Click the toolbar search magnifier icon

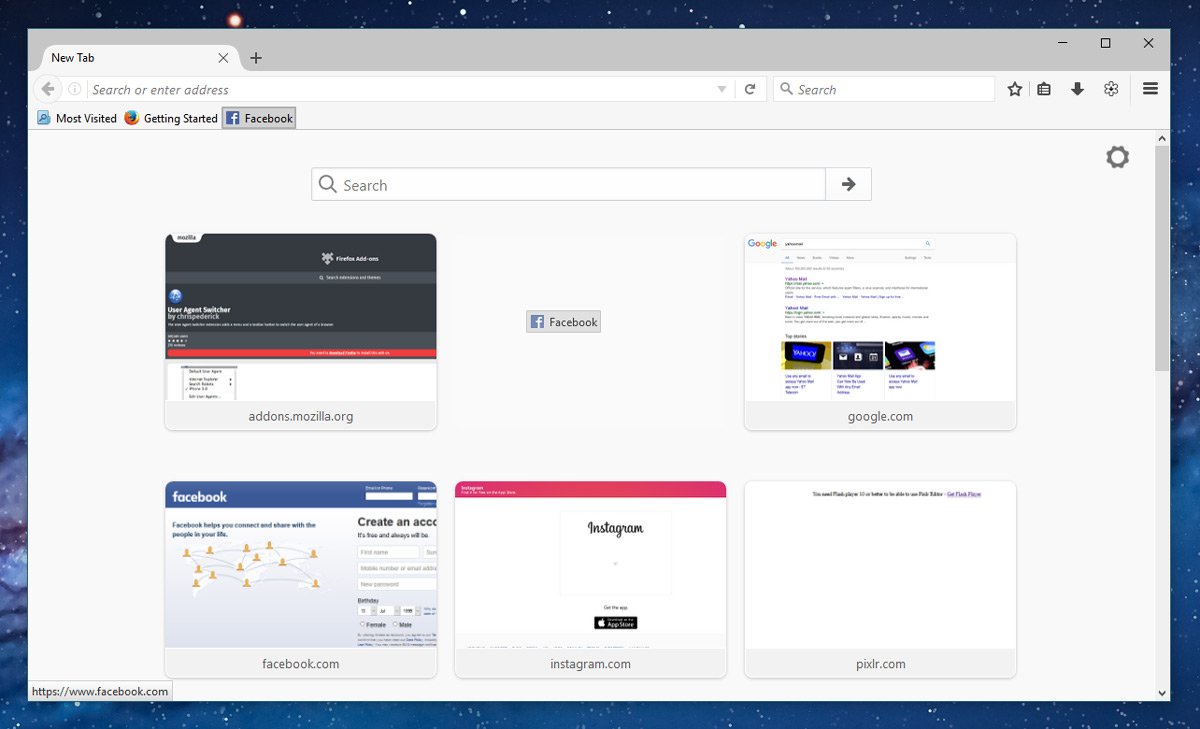pyautogui.click(x=786, y=90)
